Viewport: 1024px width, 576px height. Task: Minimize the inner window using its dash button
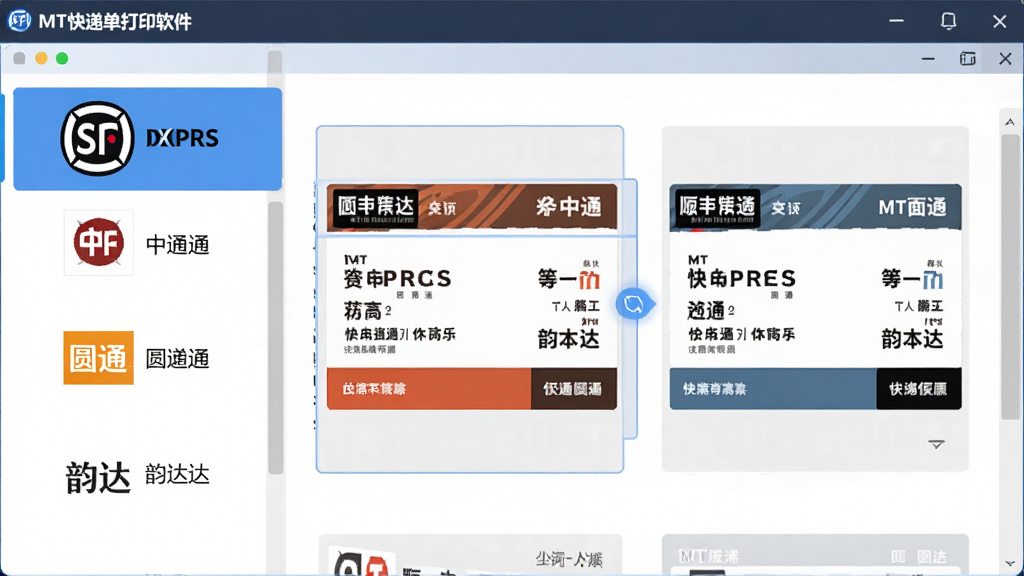pos(928,59)
